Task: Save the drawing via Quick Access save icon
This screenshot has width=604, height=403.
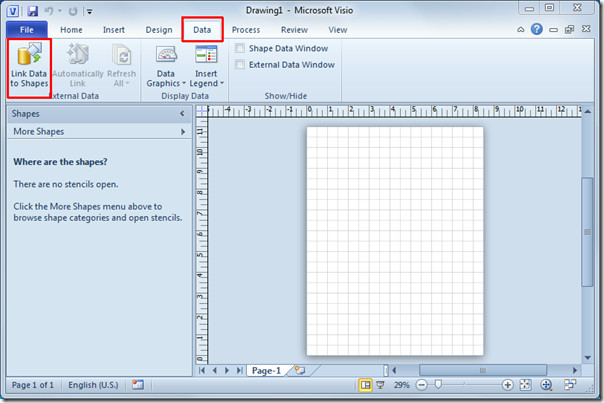Action: pos(32,11)
